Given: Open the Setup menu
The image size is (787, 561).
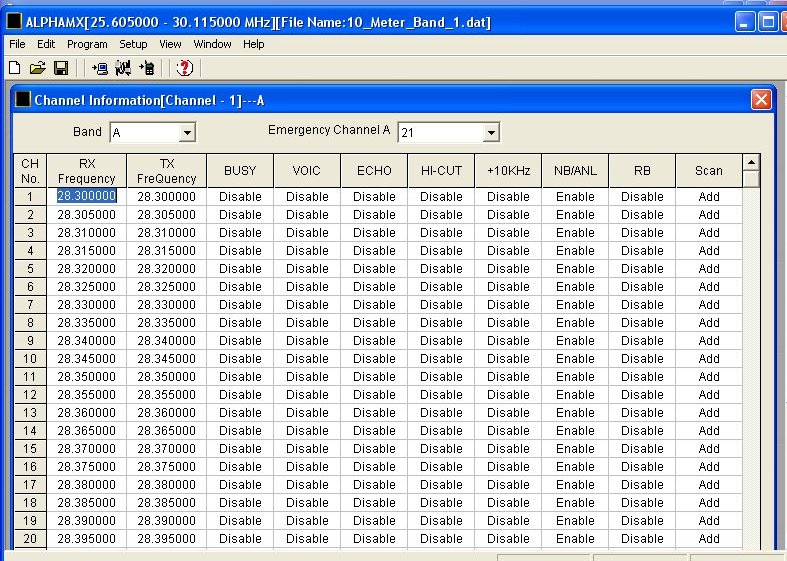Looking at the screenshot, I should point(133,44).
